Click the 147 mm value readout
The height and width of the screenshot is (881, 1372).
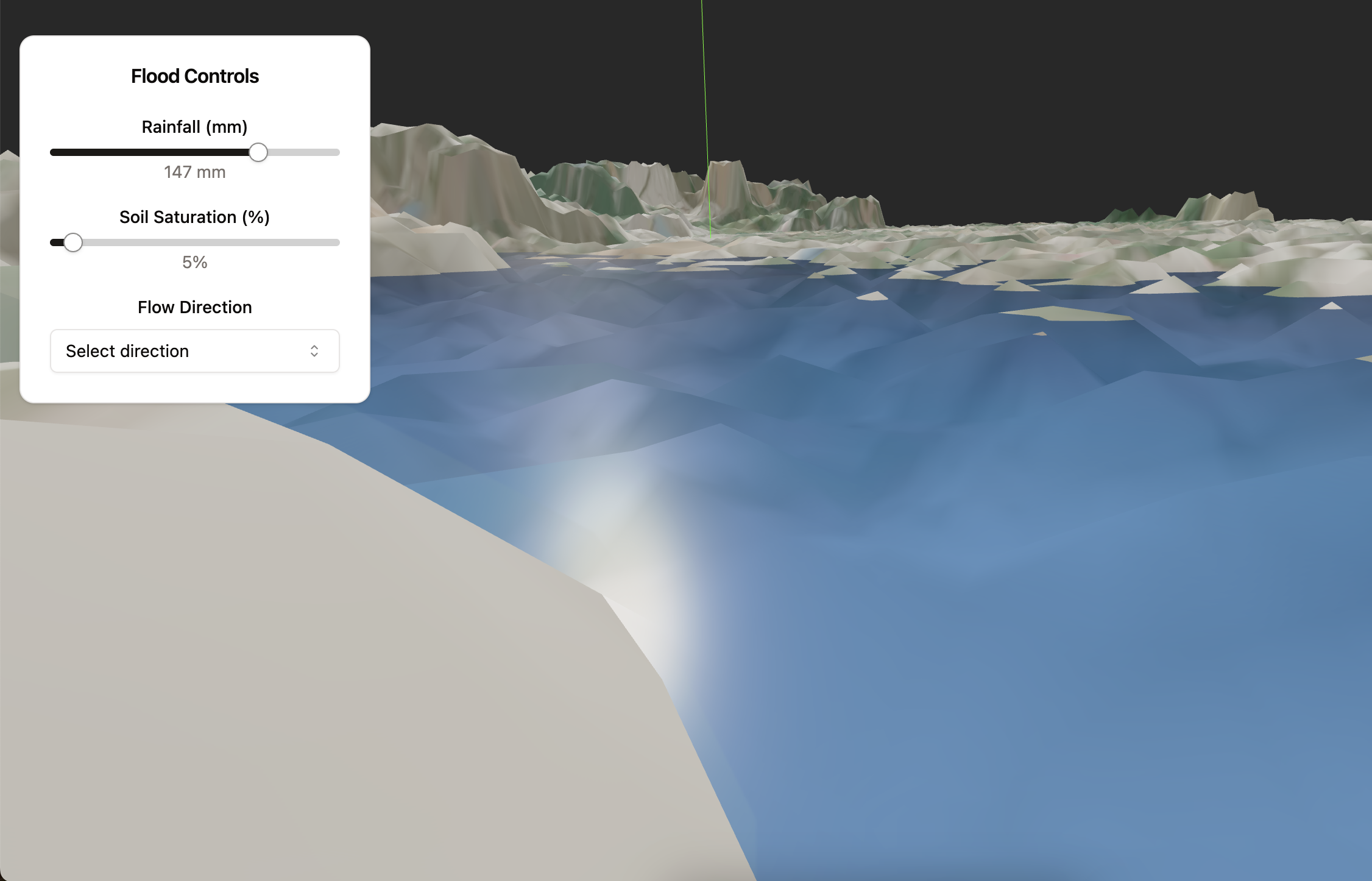[194, 172]
